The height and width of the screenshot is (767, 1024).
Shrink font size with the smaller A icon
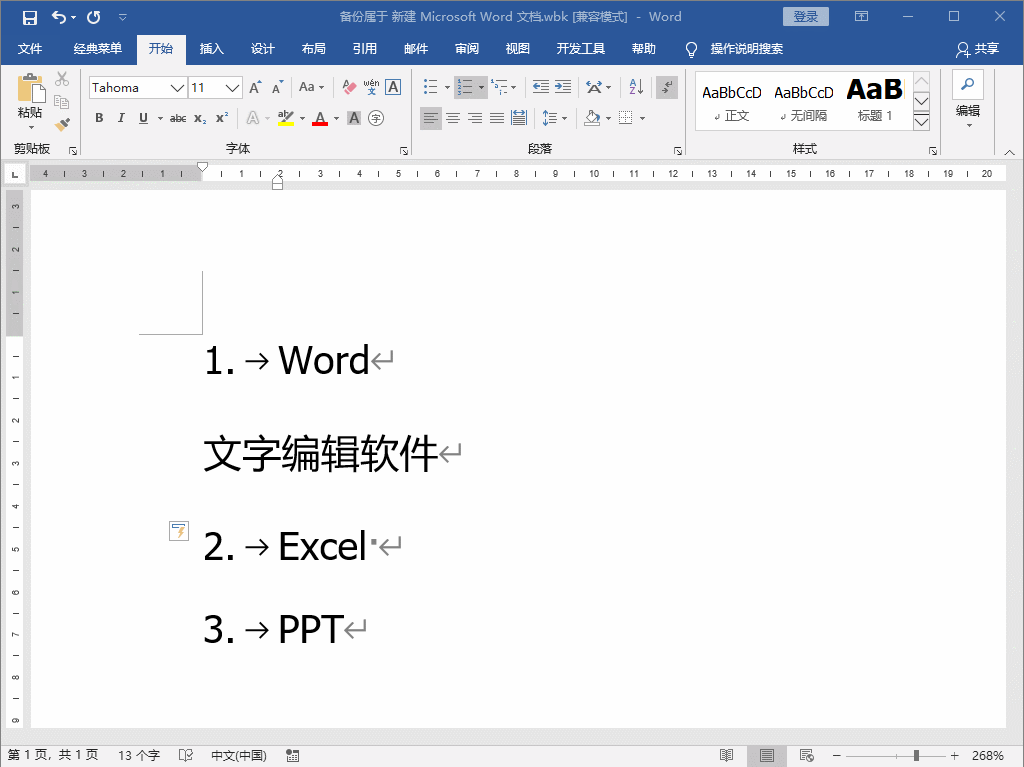point(278,88)
